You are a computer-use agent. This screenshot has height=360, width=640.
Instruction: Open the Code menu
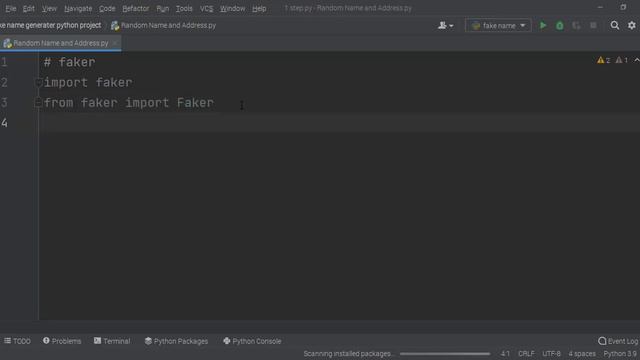click(x=107, y=8)
